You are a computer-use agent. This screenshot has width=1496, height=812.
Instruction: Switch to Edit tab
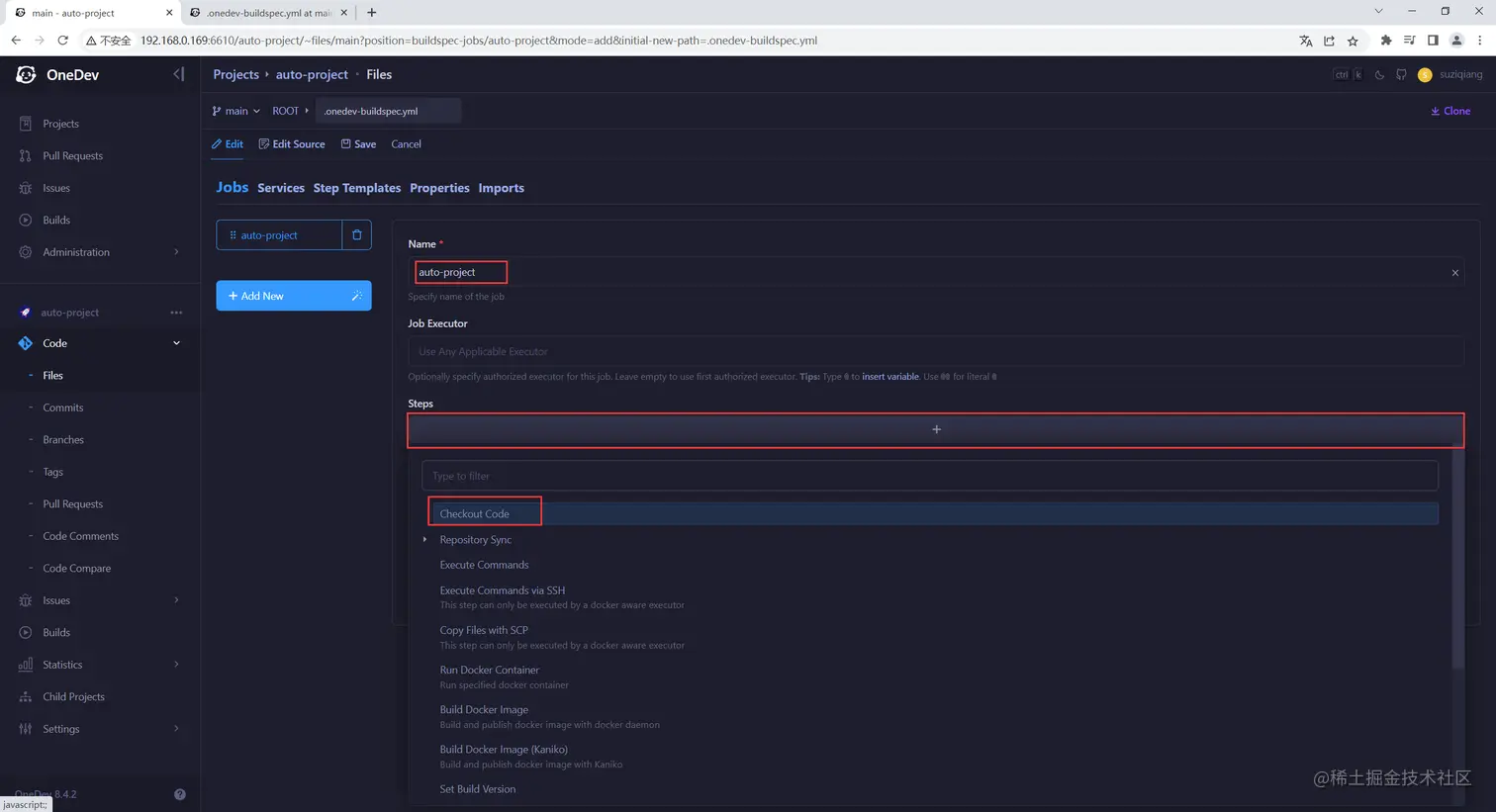pos(228,144)
